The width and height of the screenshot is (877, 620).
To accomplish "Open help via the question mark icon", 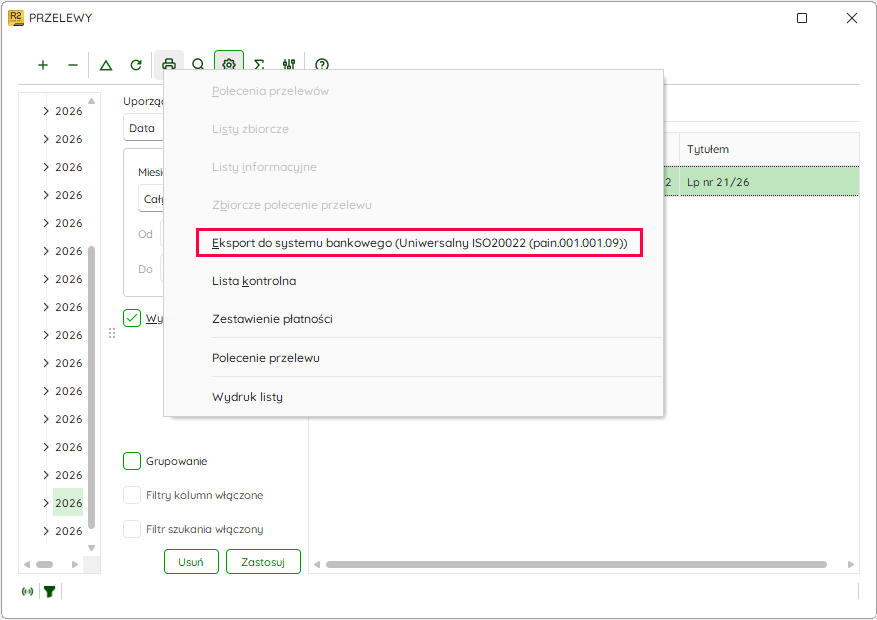I will (322, 64).
